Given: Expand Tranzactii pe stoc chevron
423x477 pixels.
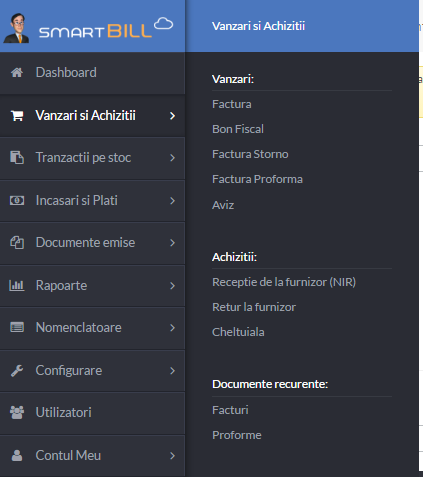Looking at the screenshot, I should (x=172, y=158).
